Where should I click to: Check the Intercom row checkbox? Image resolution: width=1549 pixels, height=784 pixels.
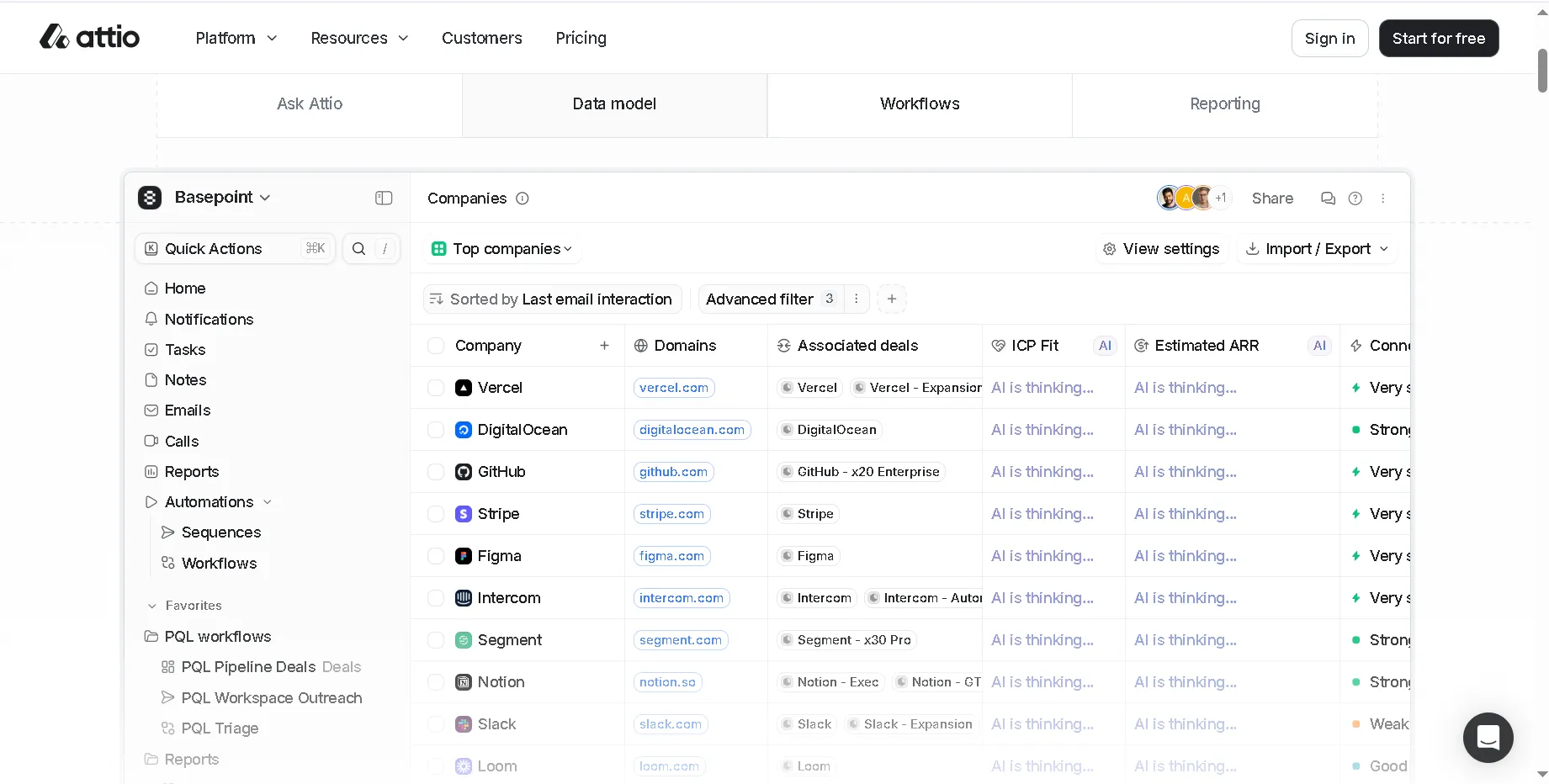436,598
